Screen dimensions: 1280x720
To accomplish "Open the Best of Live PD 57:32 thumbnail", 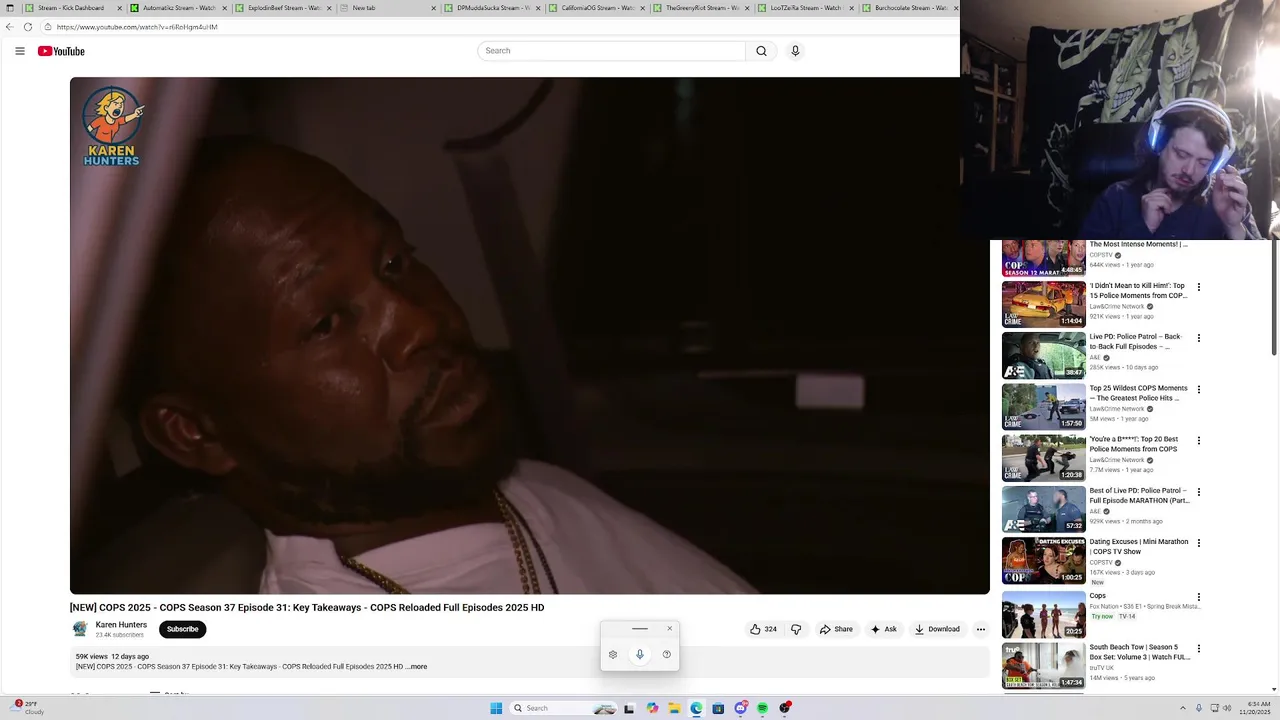I will pyautogui.click(x=1044, y=510).
